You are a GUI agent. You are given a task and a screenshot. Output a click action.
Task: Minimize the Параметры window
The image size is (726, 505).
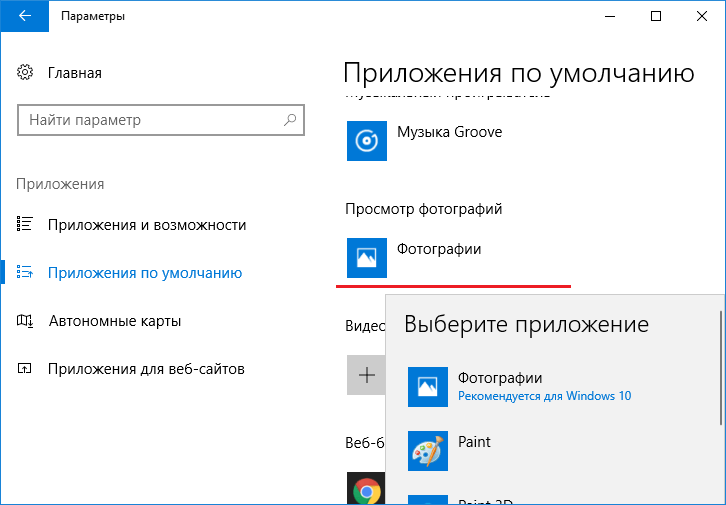click(x=610, y=16)
